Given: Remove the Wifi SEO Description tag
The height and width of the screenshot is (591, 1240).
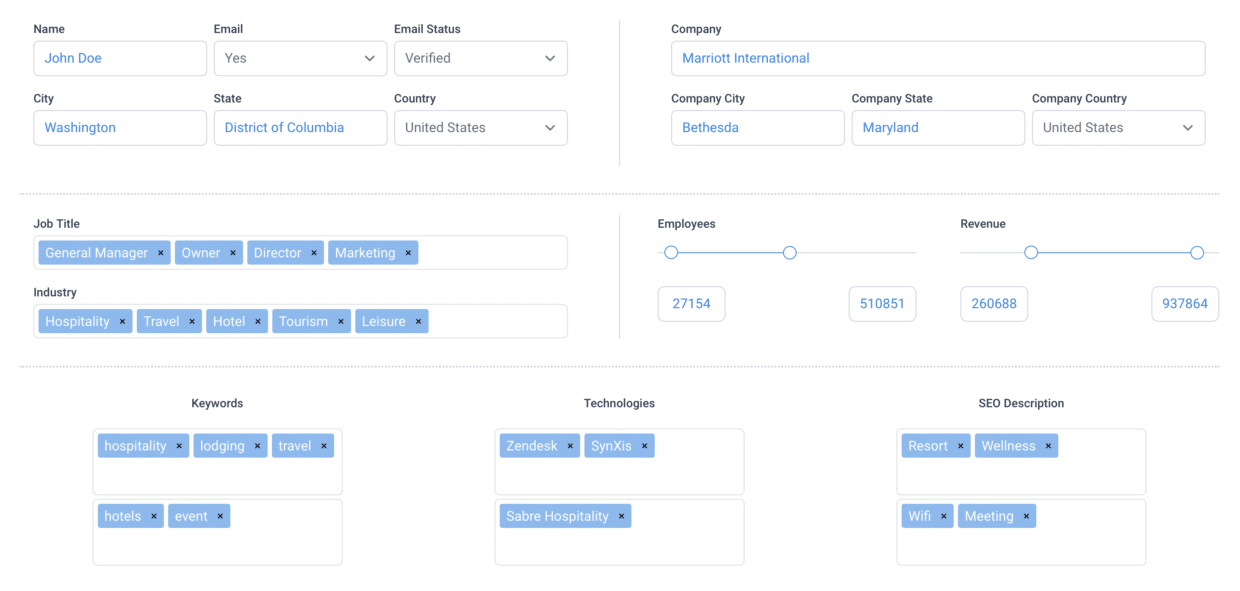Looking at the screenshot, I should (x=944, y=515).
